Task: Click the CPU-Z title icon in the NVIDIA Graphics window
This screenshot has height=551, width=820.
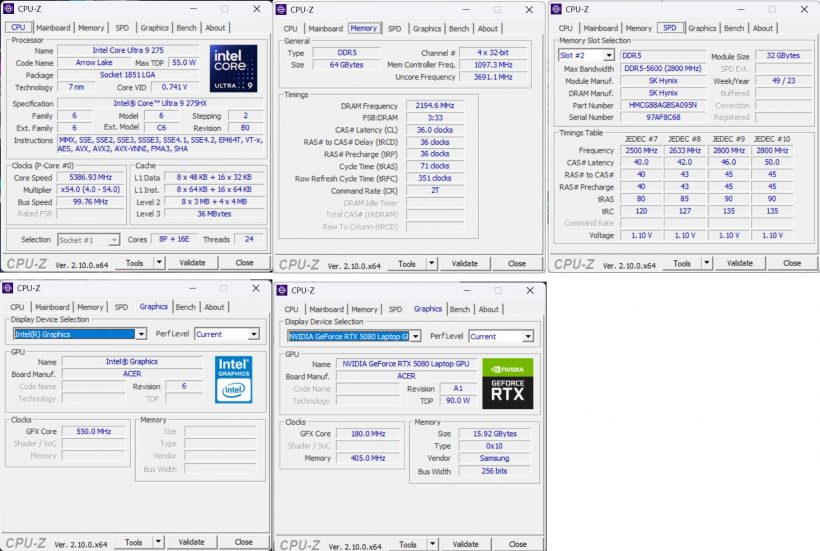Action: 282,290
